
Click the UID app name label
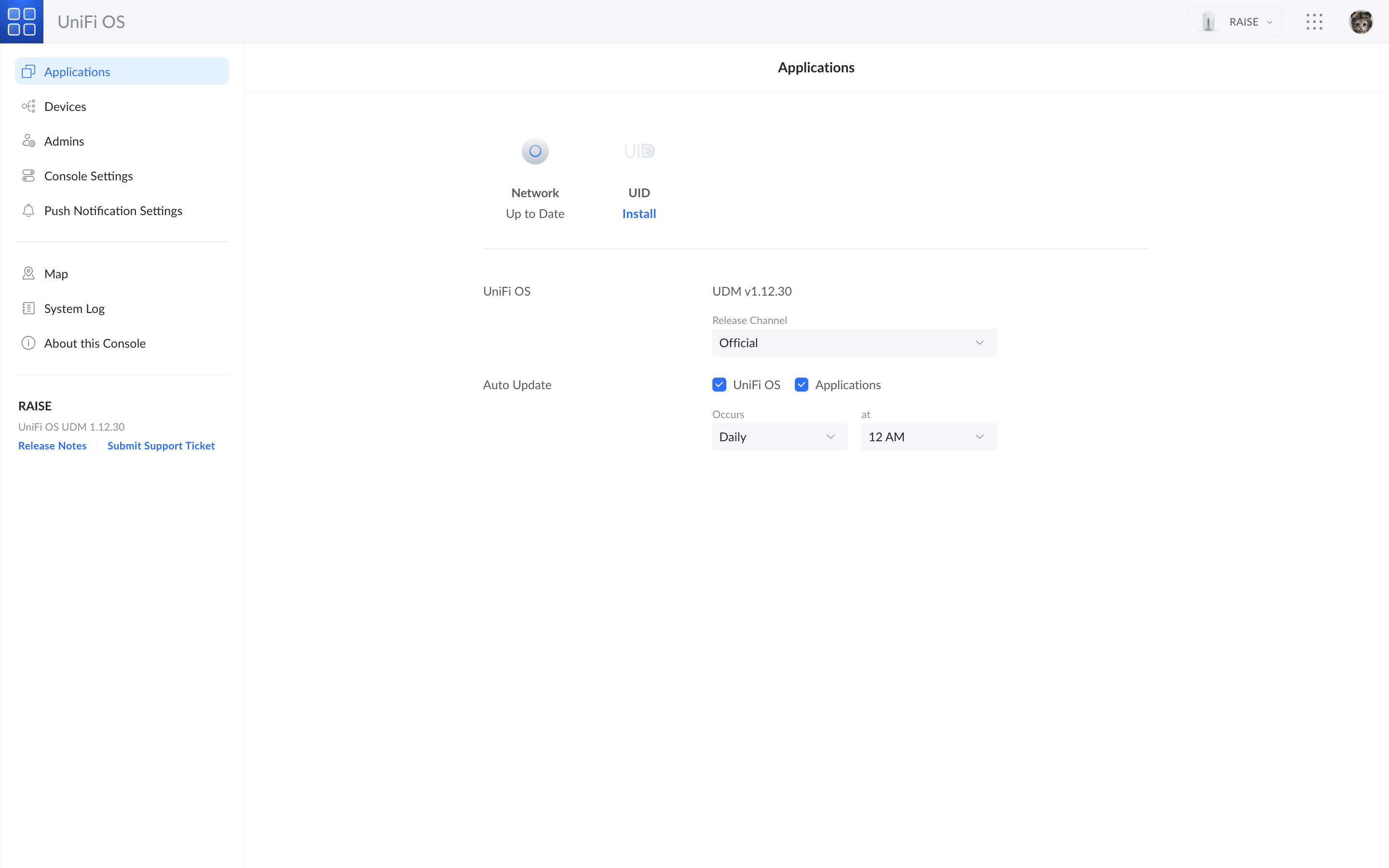coord(639,193)
